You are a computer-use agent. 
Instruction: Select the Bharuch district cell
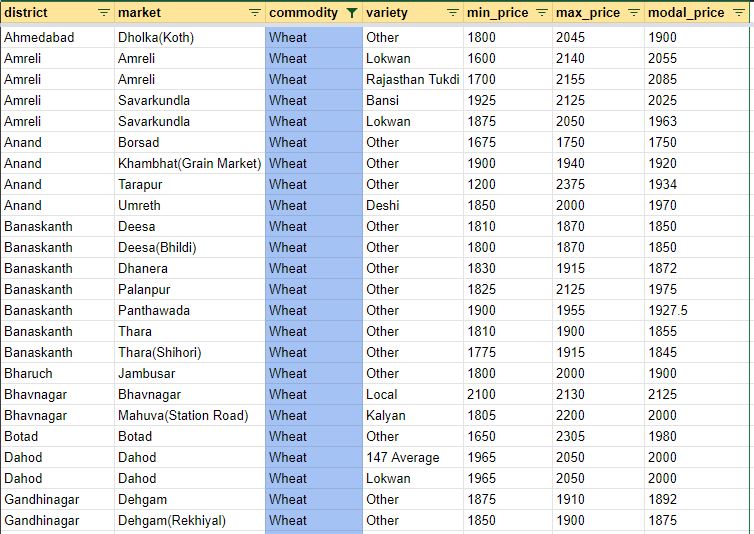click(28, 373)
